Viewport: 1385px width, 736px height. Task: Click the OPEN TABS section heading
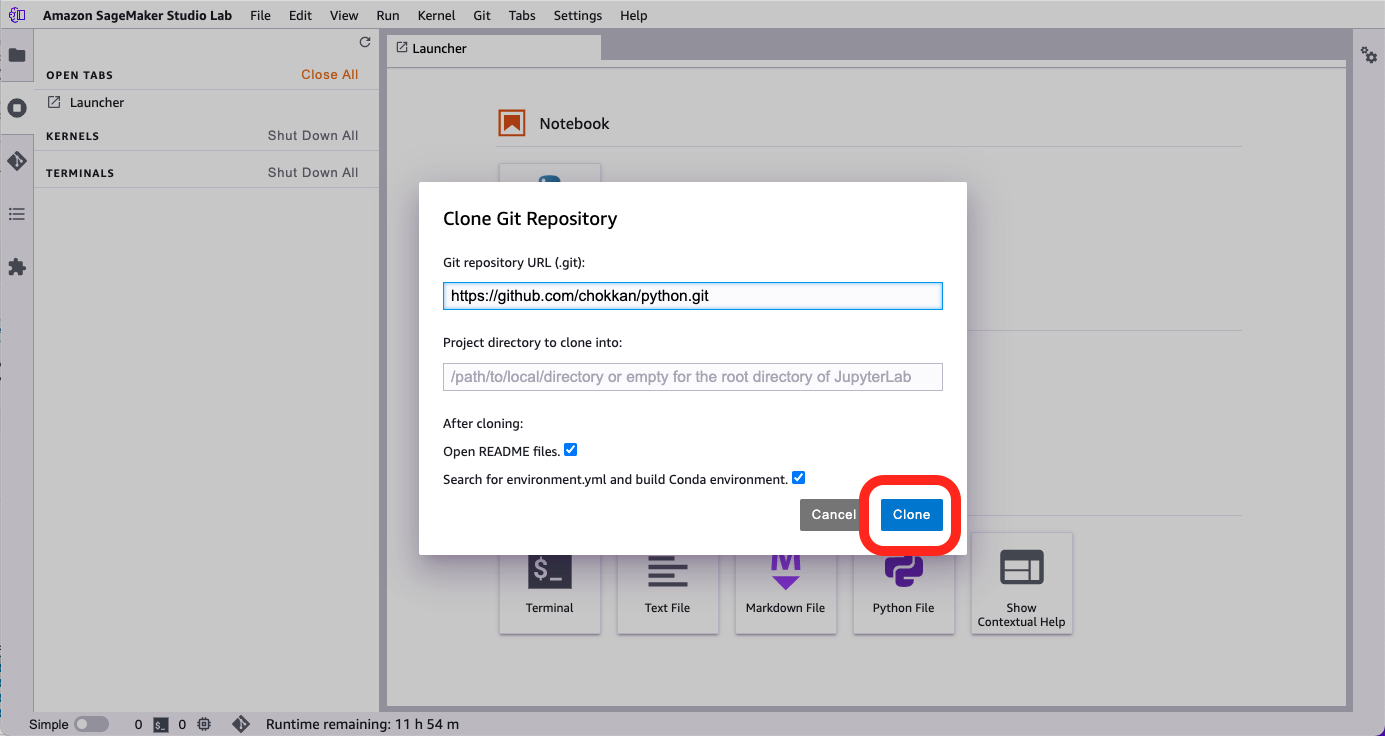tap(80, 76)
